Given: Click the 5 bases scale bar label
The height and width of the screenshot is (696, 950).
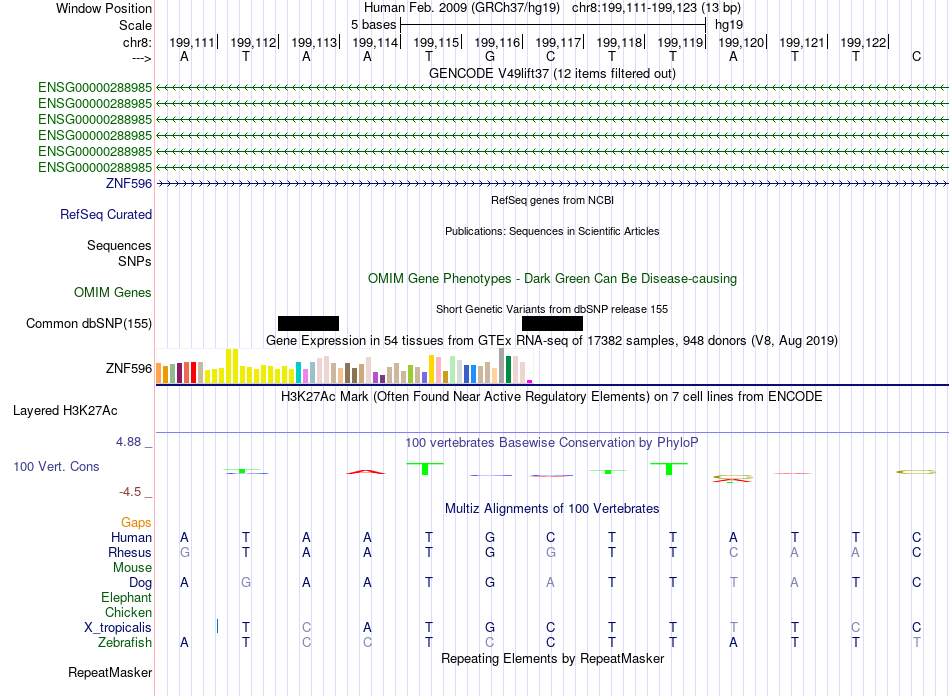Looking at the screenshot, I should point(373,25).
